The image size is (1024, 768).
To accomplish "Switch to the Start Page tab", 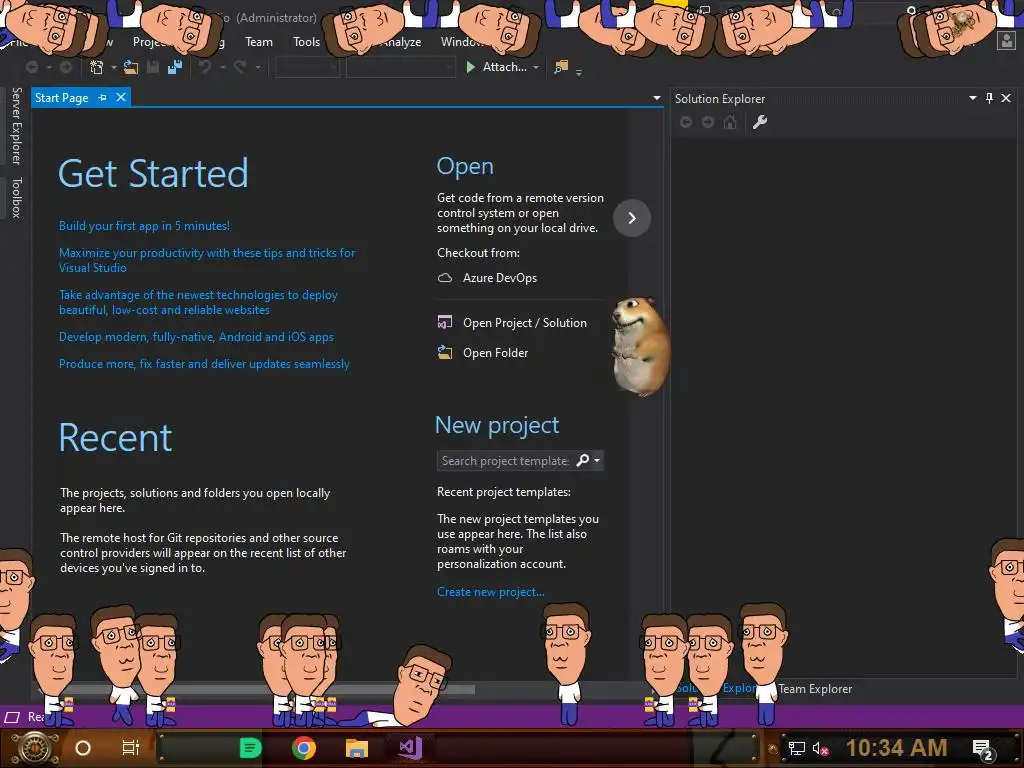I will pos(61,97).
